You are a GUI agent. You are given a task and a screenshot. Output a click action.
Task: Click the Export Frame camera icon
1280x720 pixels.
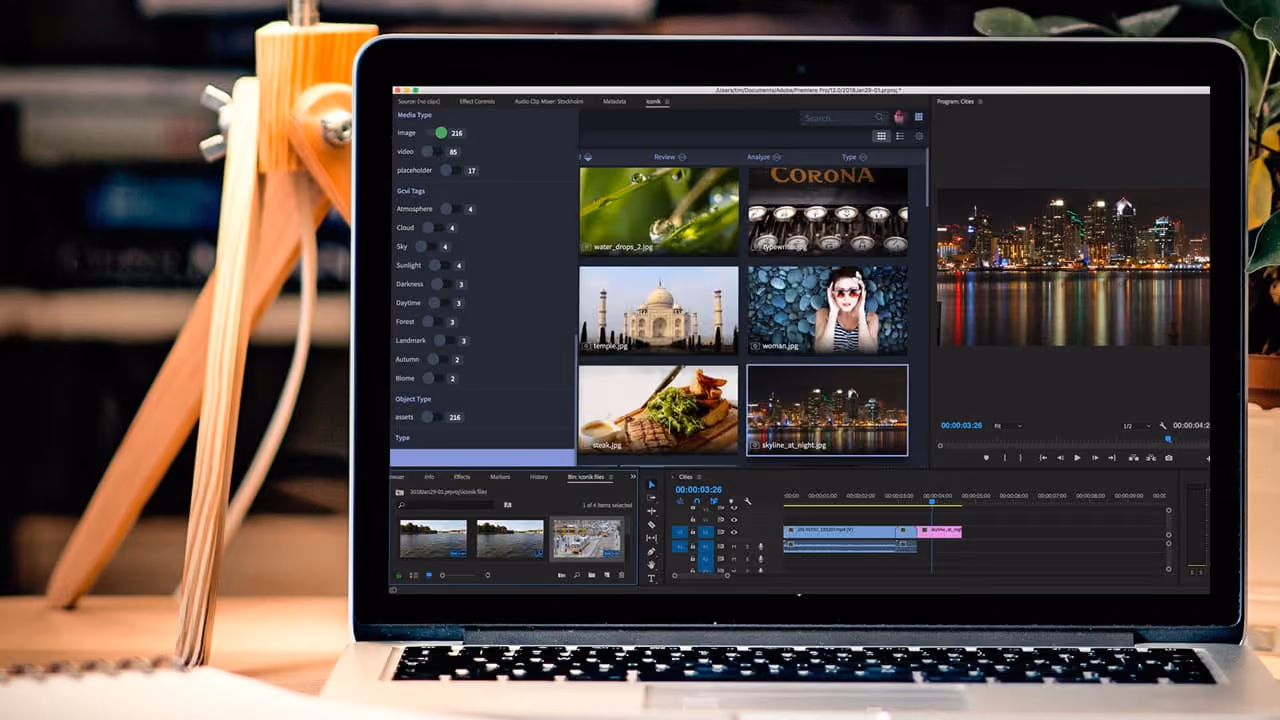1168,458
